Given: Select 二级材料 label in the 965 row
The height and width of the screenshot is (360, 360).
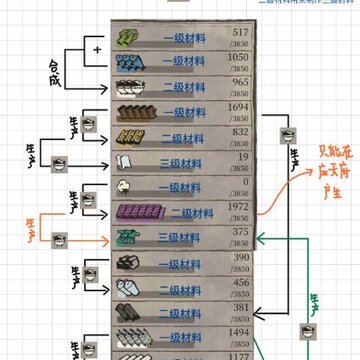Looking at the screenshot, I should 184,87.
